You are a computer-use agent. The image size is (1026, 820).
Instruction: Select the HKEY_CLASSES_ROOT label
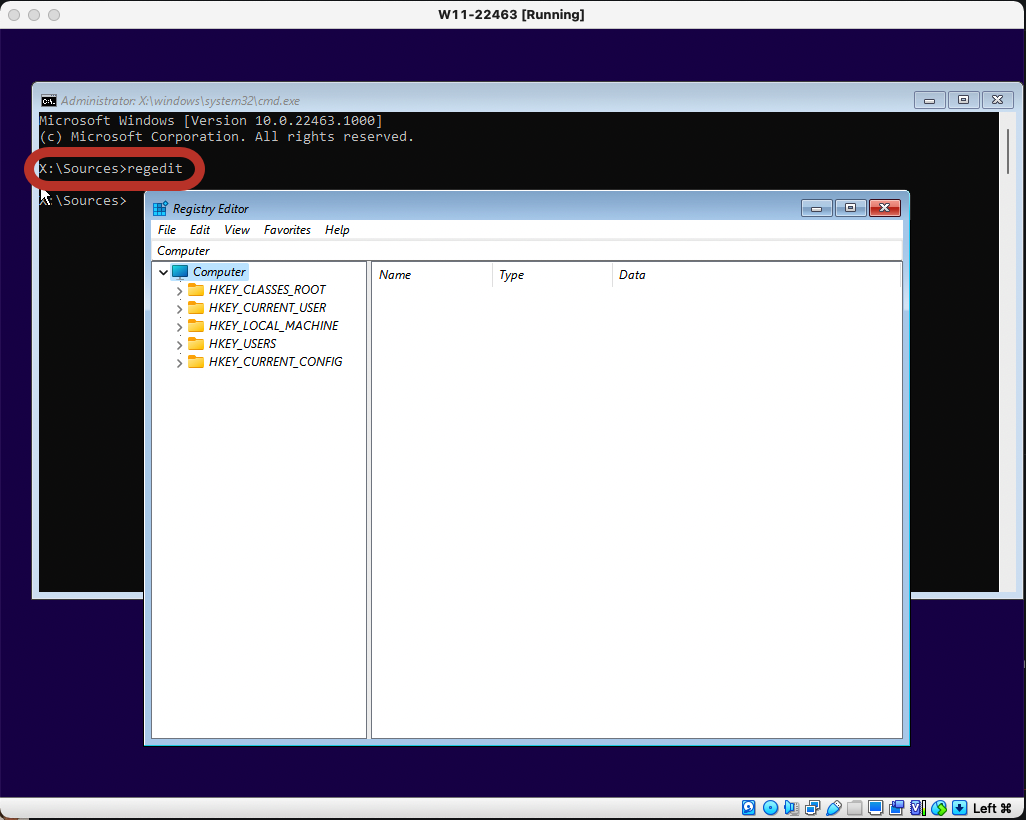coord(267,289)
